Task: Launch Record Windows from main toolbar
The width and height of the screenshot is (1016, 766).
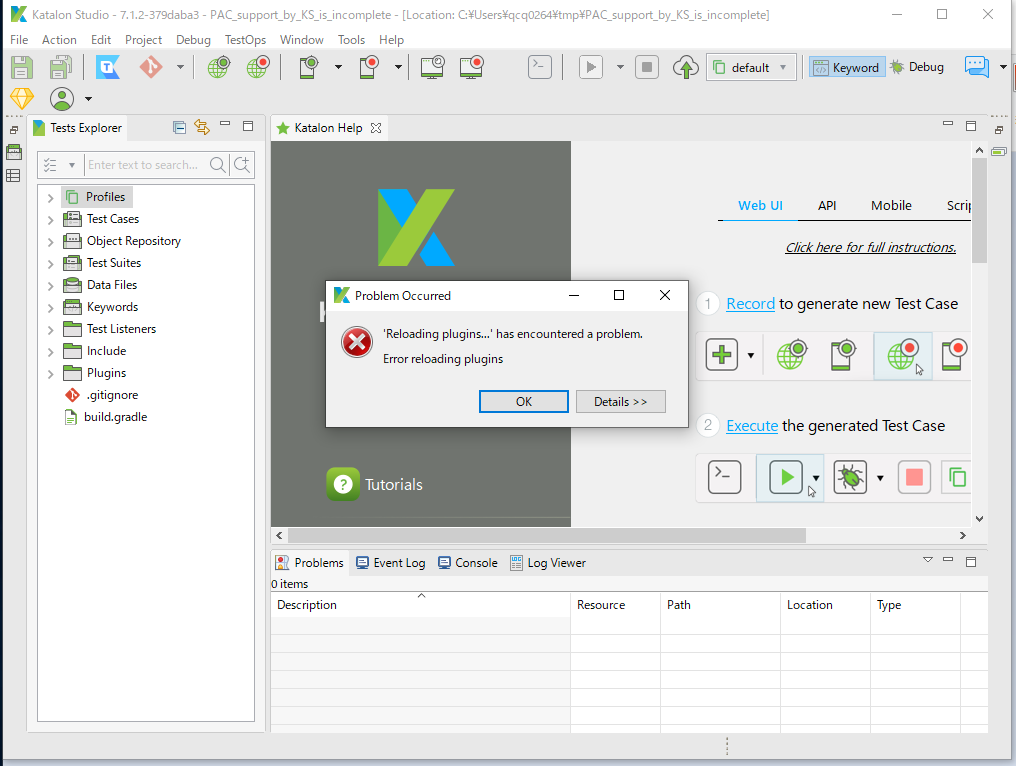Action: 472,67
